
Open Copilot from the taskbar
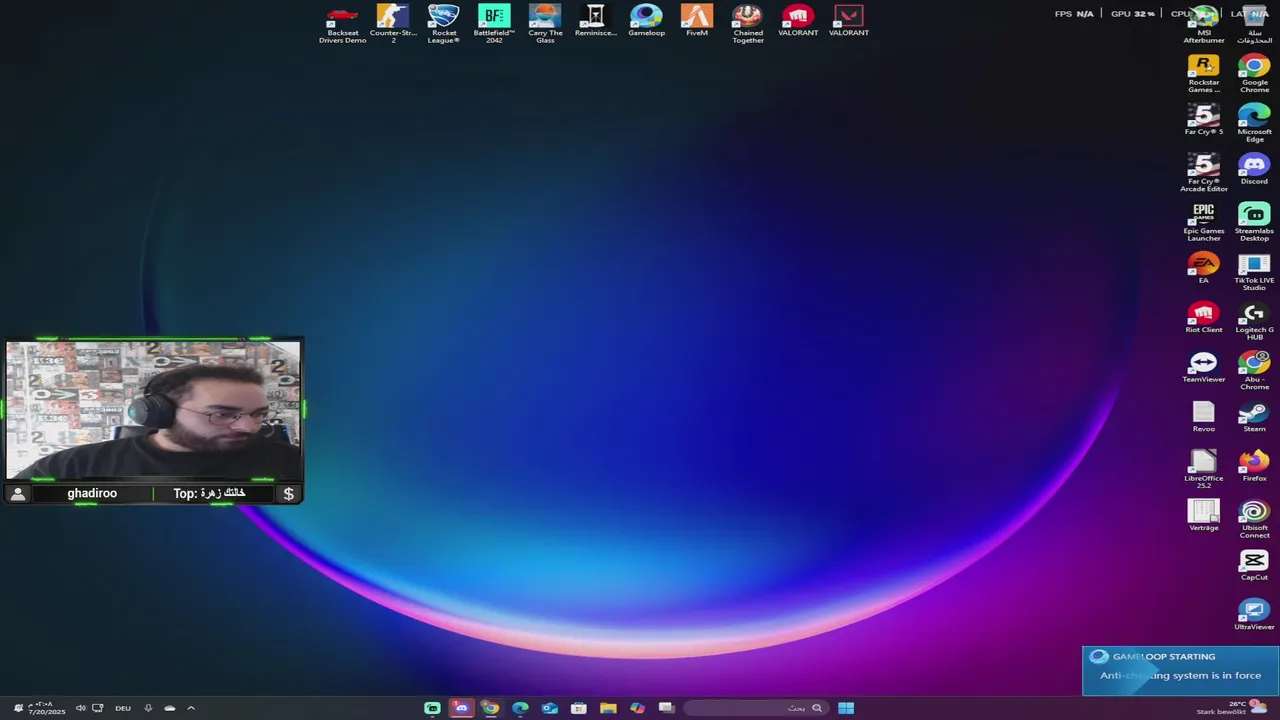coord(637,708)
